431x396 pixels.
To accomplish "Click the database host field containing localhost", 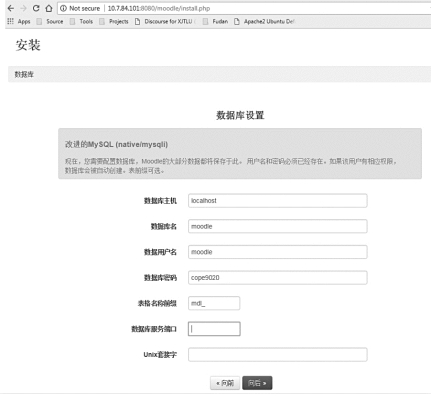I will (278, 201).
